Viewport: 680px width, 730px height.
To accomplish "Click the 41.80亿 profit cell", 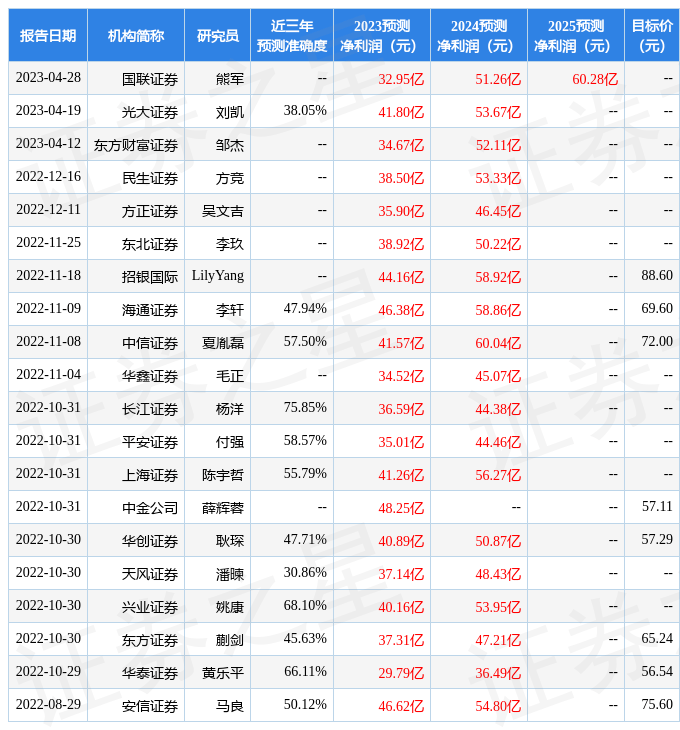I will 401,112.
